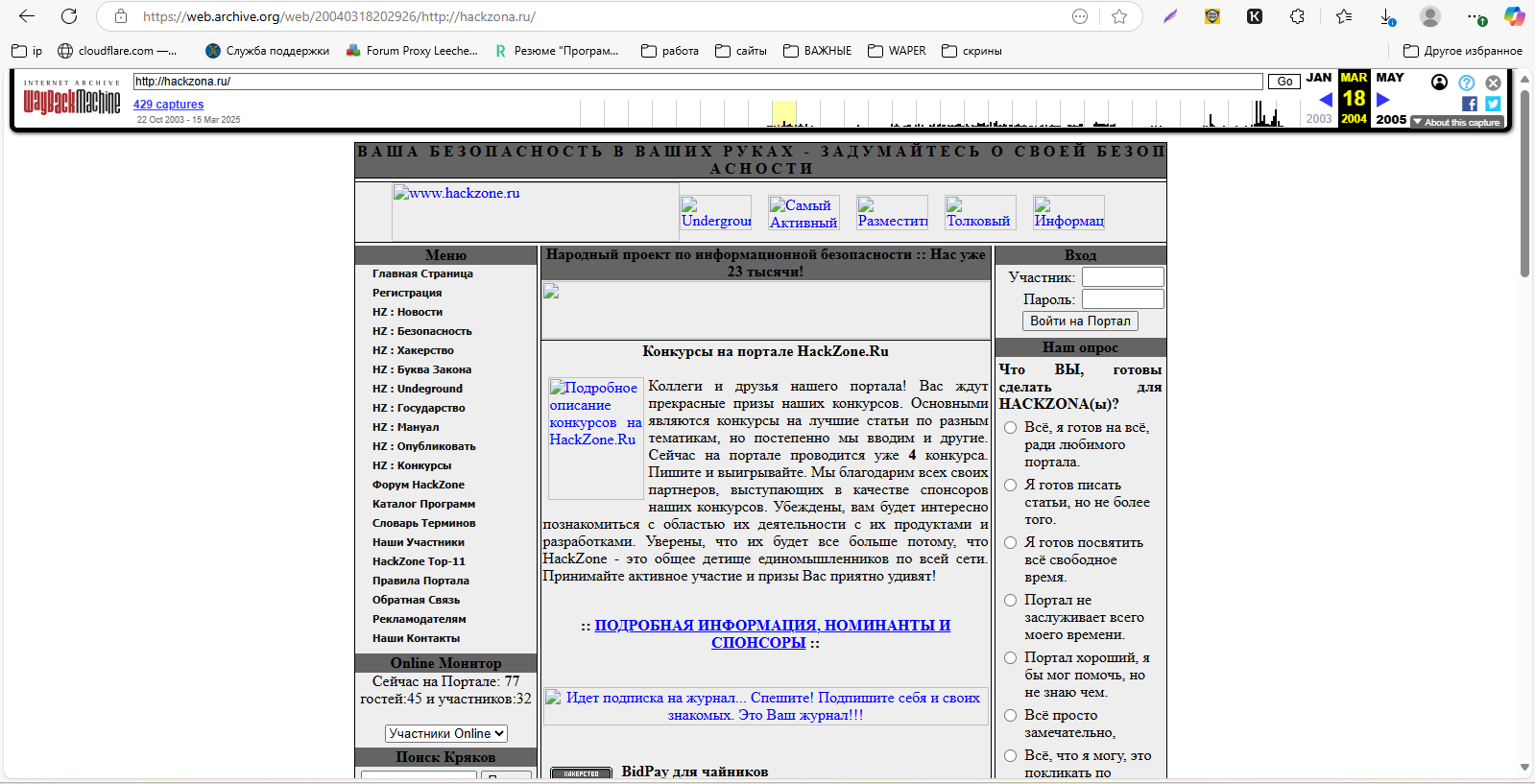Select poll option 'Портал не заслуживает'
Screen dimensions: 1535x784
[1010, 601]
